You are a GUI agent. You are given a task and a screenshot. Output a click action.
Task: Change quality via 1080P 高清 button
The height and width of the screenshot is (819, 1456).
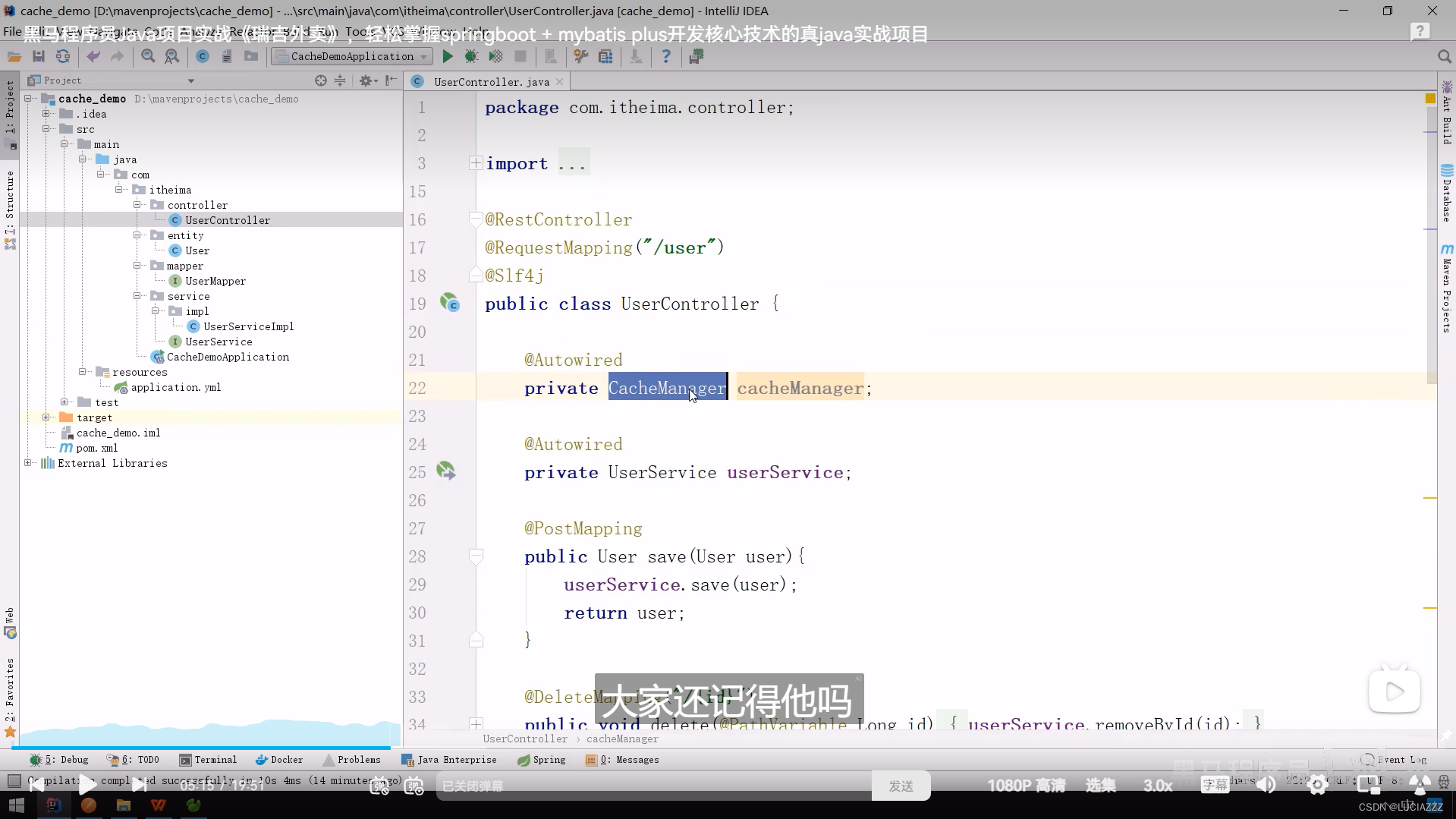coord(1026,786)
